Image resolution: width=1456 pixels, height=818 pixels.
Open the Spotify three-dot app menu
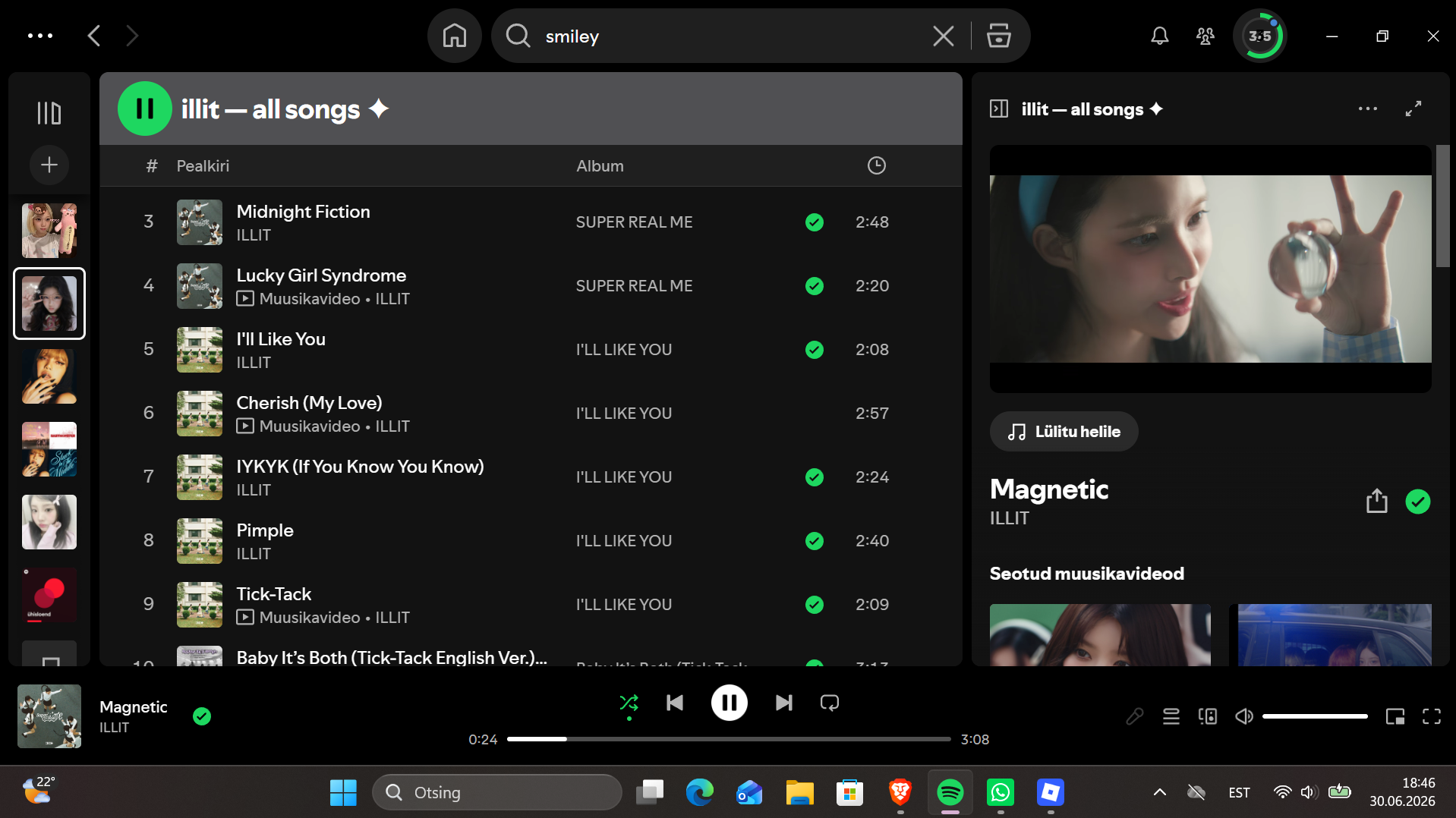[x=40, y=36]
